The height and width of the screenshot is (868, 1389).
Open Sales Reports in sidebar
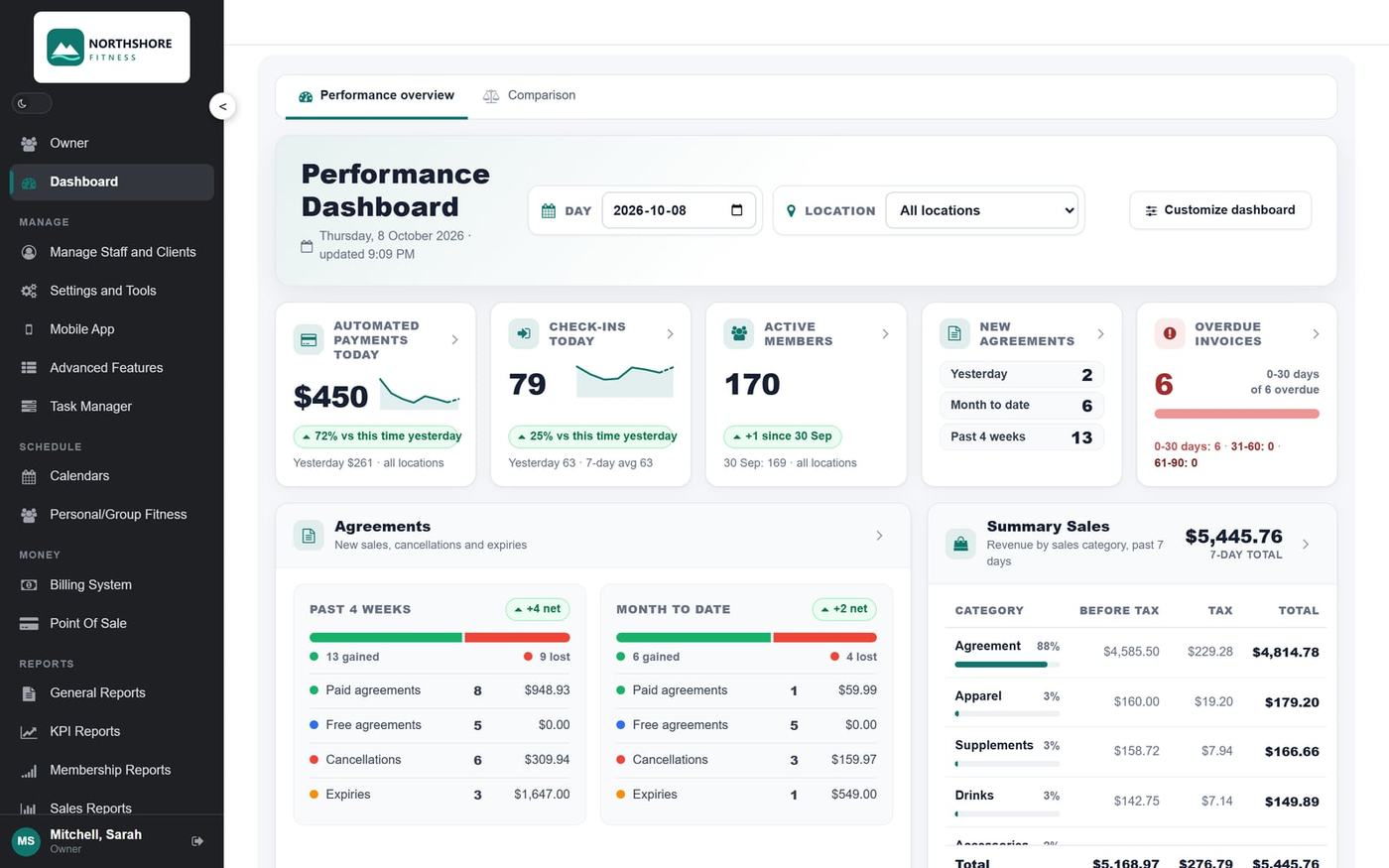(x=112, y=808)
